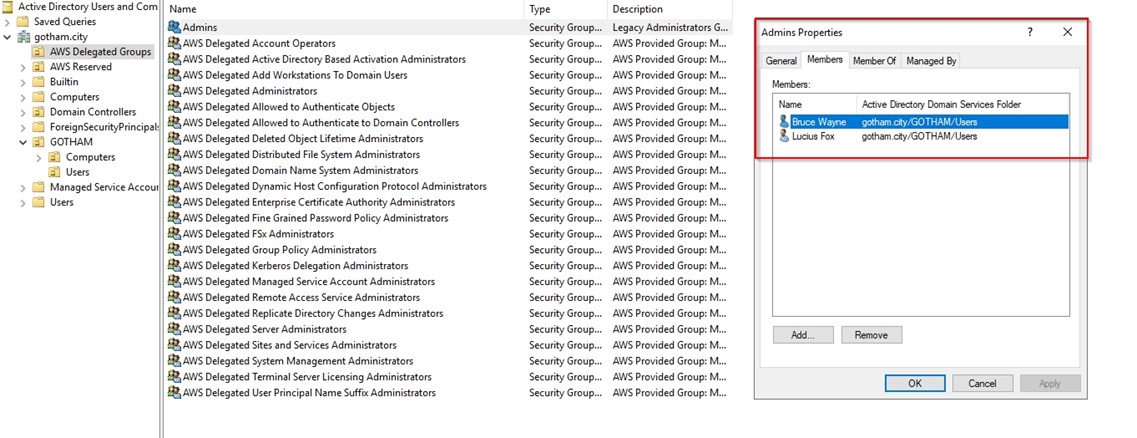This screenshot has width=1137, height=438.
Task: Click the gotham.city domain icon
Action: coord(23,36)
